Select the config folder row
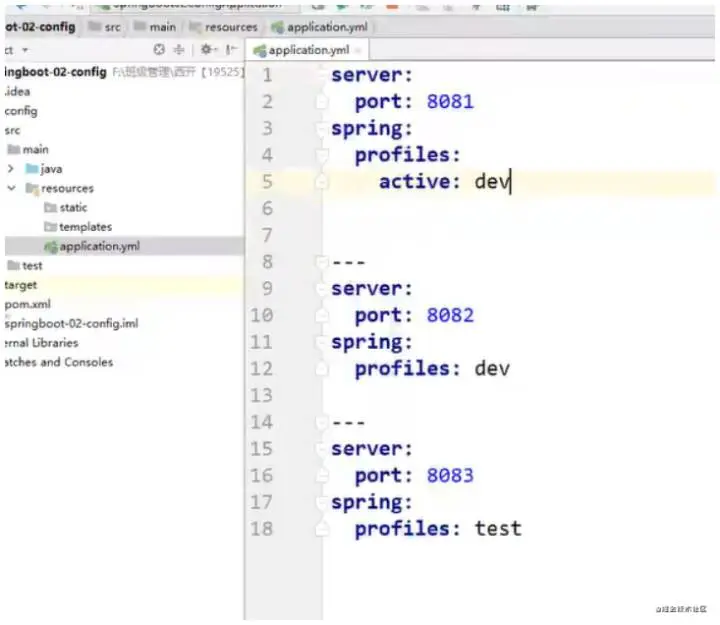 124,111
